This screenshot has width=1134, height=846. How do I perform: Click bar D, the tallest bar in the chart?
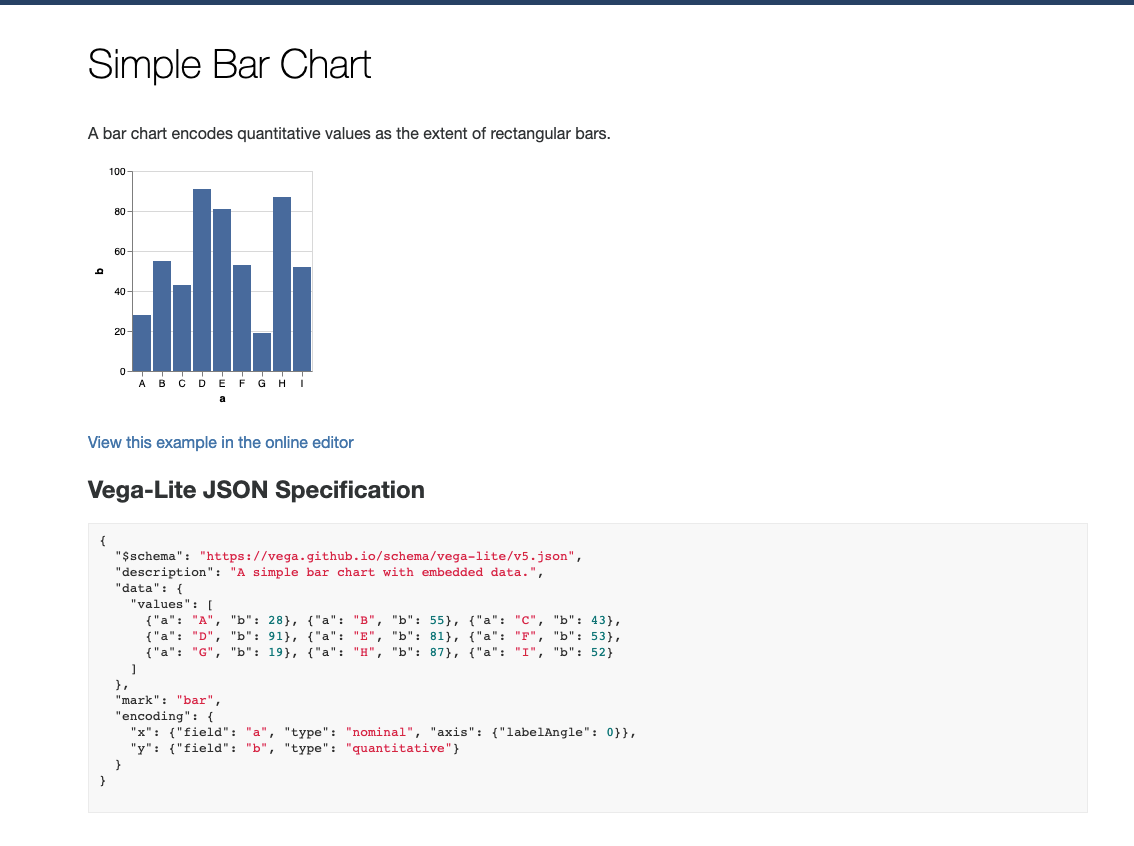(202, 280)
